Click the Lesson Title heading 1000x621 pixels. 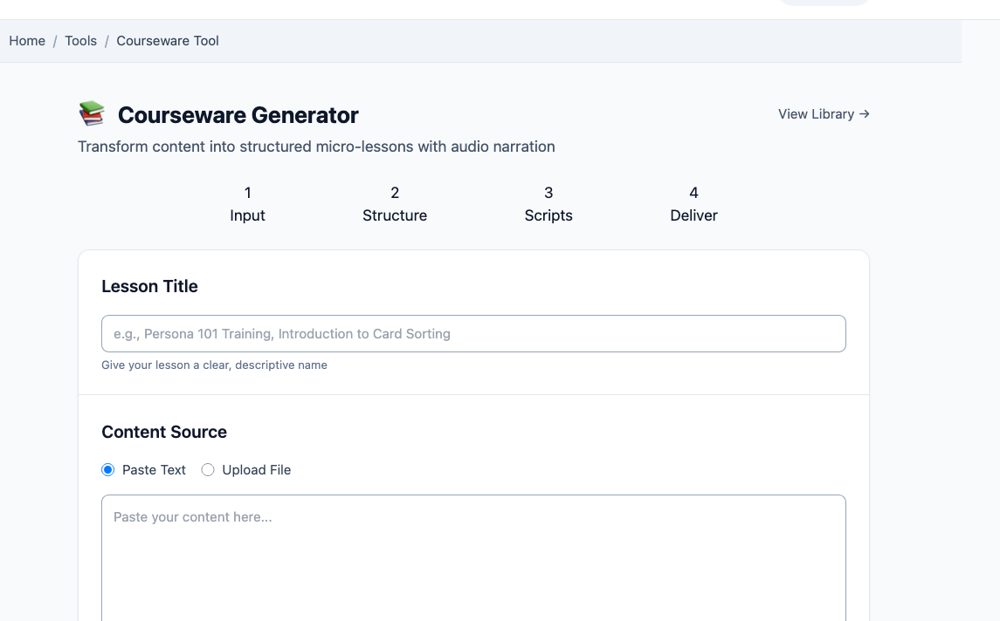point(149,286)
